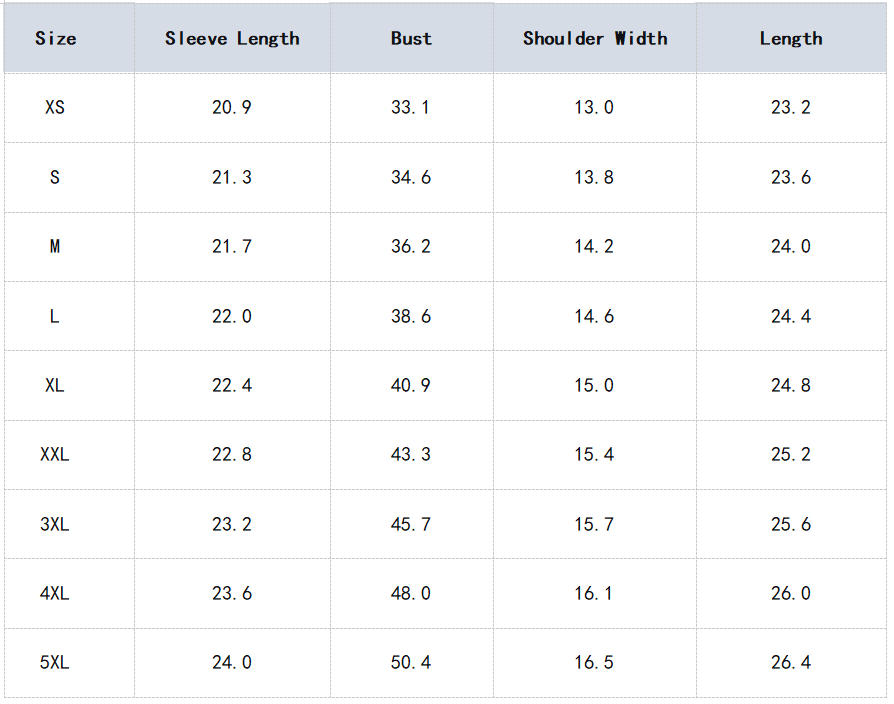
Task: Click the Size column header
Action: tap(55, 39)
